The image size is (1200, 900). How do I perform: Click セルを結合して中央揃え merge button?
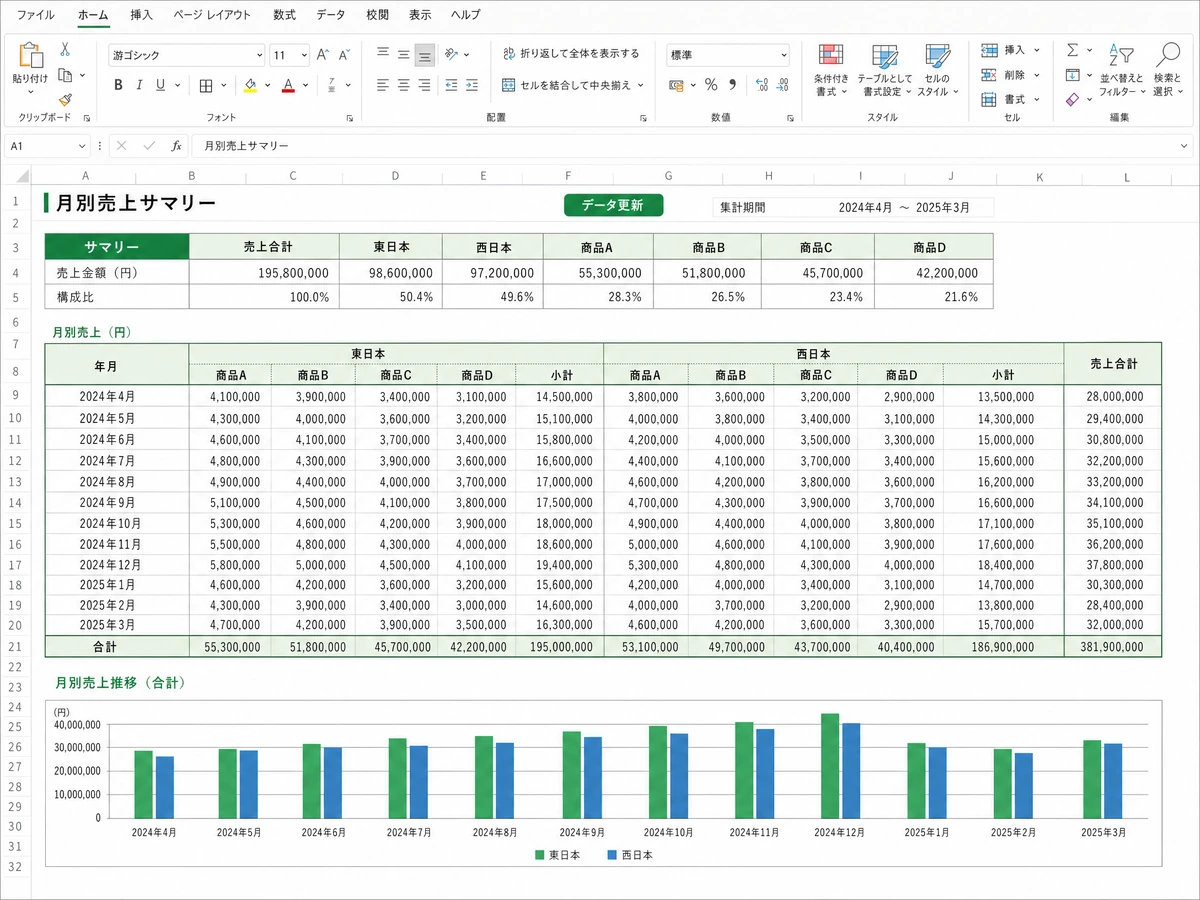[573, 85]
